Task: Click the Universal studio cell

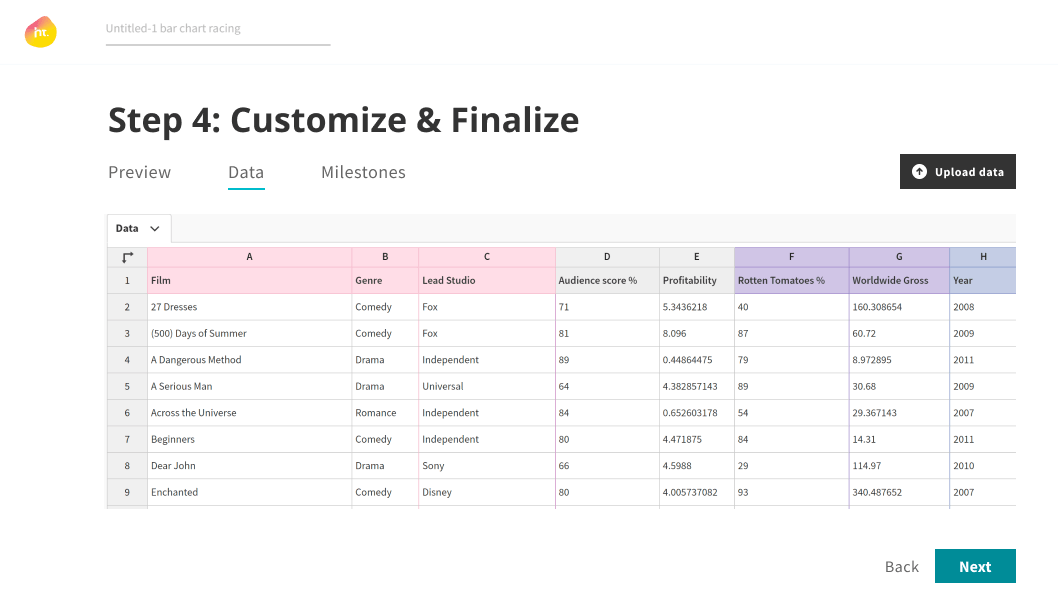Action: tap(486, 386)
